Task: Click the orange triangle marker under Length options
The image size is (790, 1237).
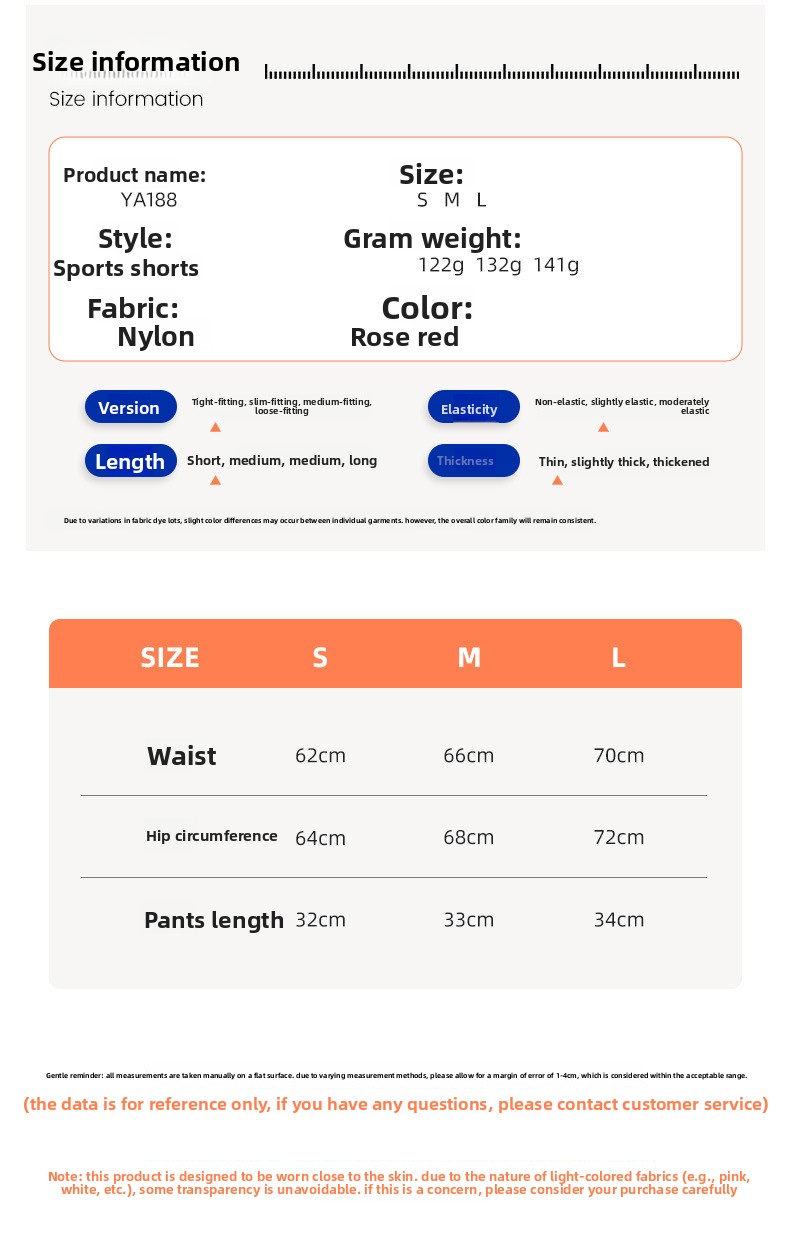Action: (215, 480)
